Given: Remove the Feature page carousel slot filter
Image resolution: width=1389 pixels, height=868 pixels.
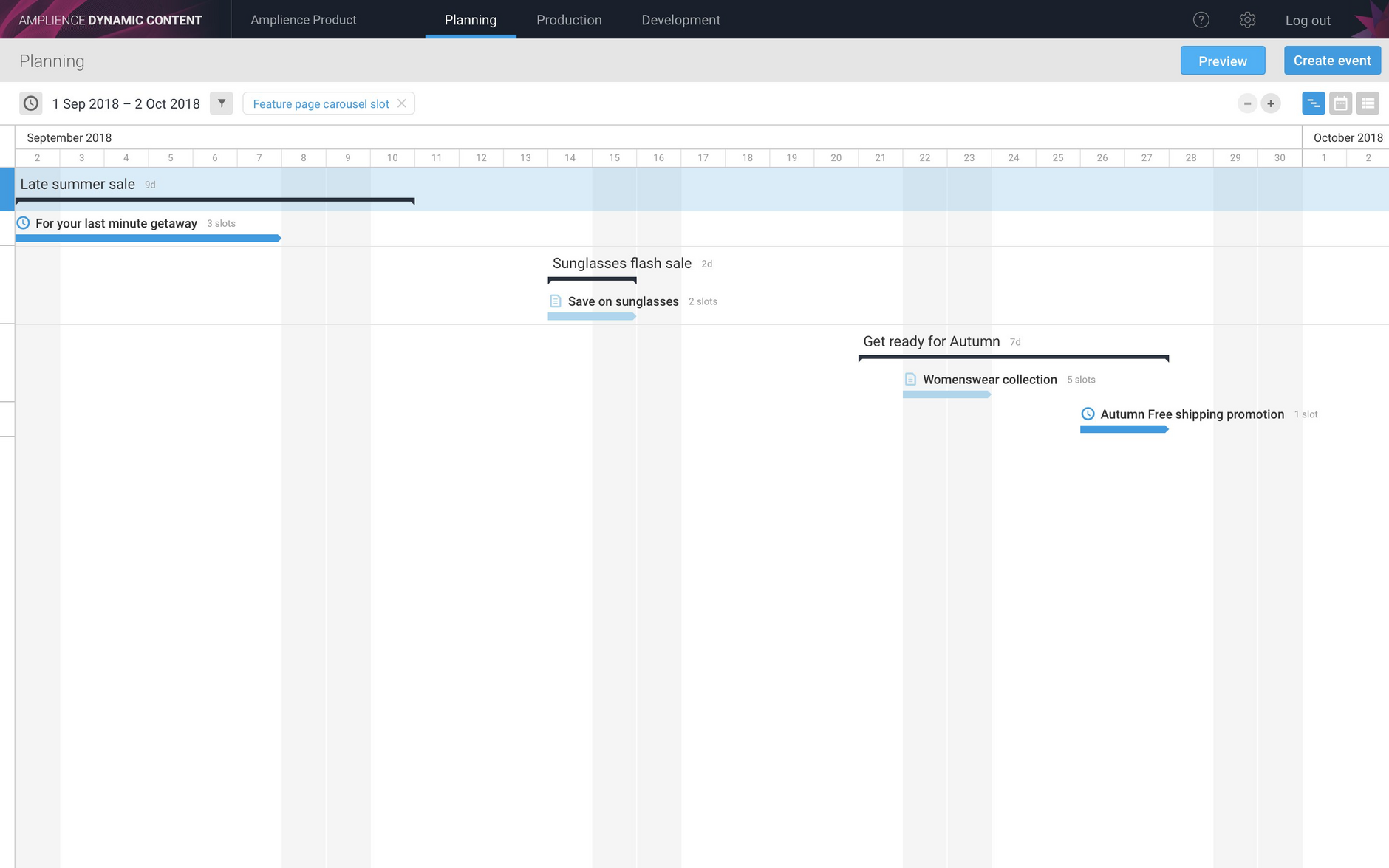Looking at the screenshot, I should click(x=402, y=103).
